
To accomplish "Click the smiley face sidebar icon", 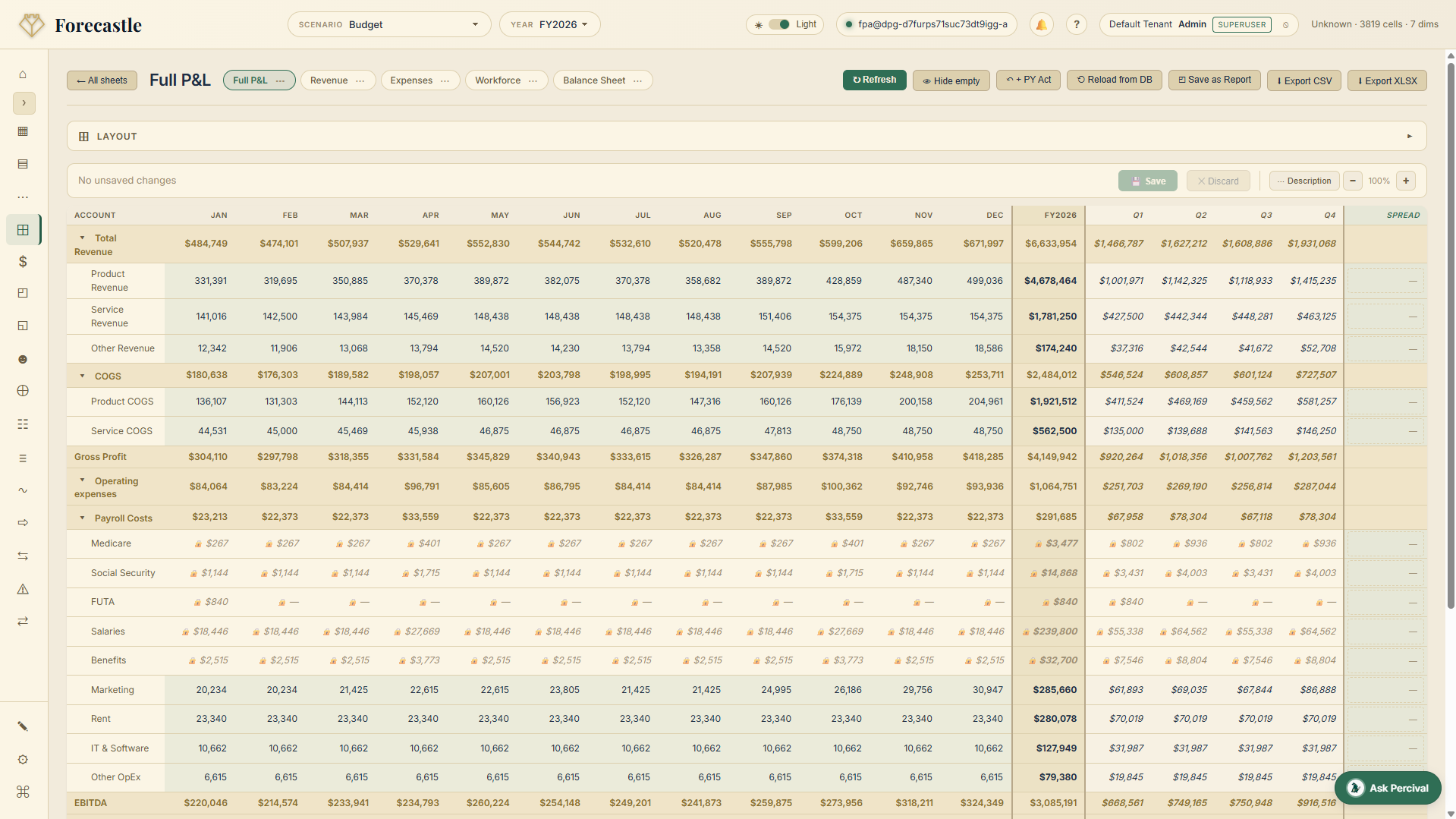I will coord(23,359).
